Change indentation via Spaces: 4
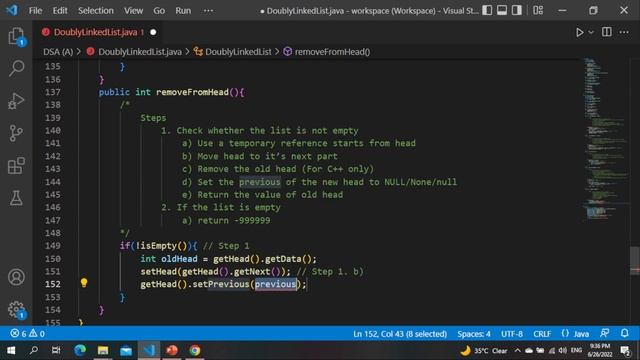Image resolution: width=640 pixels, height=360 pixels. coord(474,334)
